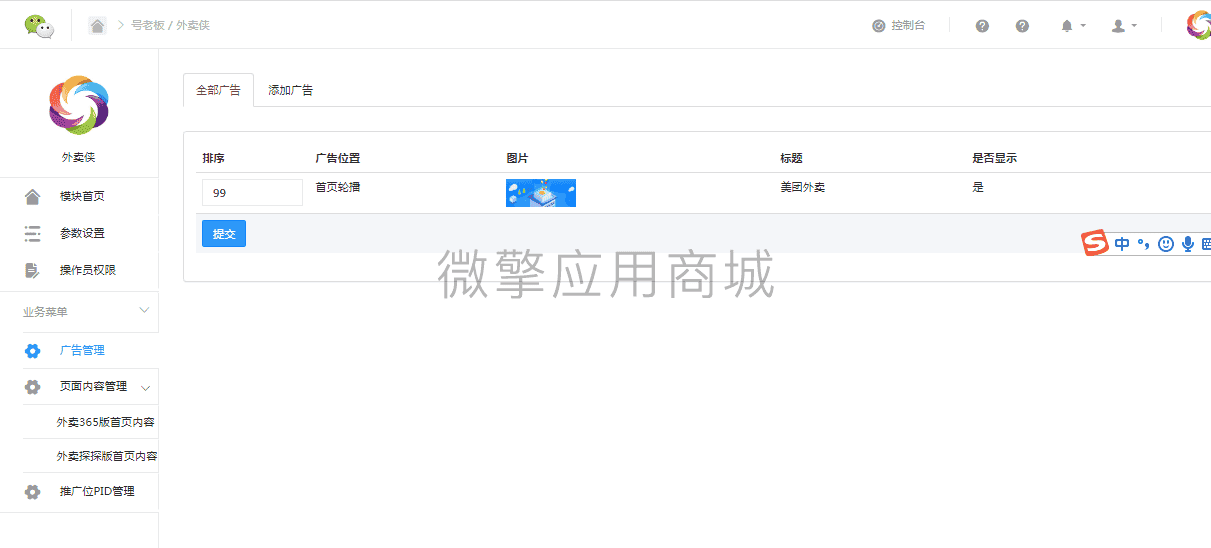Click the 标题 column header
Viewport: 1211px width, 548px height.
[x=791, y=158]
